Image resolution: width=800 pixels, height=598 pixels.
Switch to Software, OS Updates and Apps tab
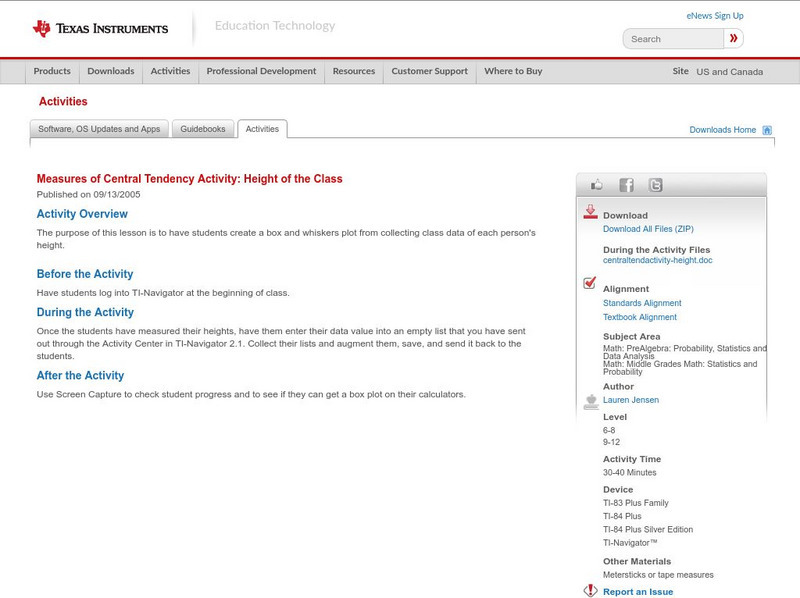pos(99,129)
